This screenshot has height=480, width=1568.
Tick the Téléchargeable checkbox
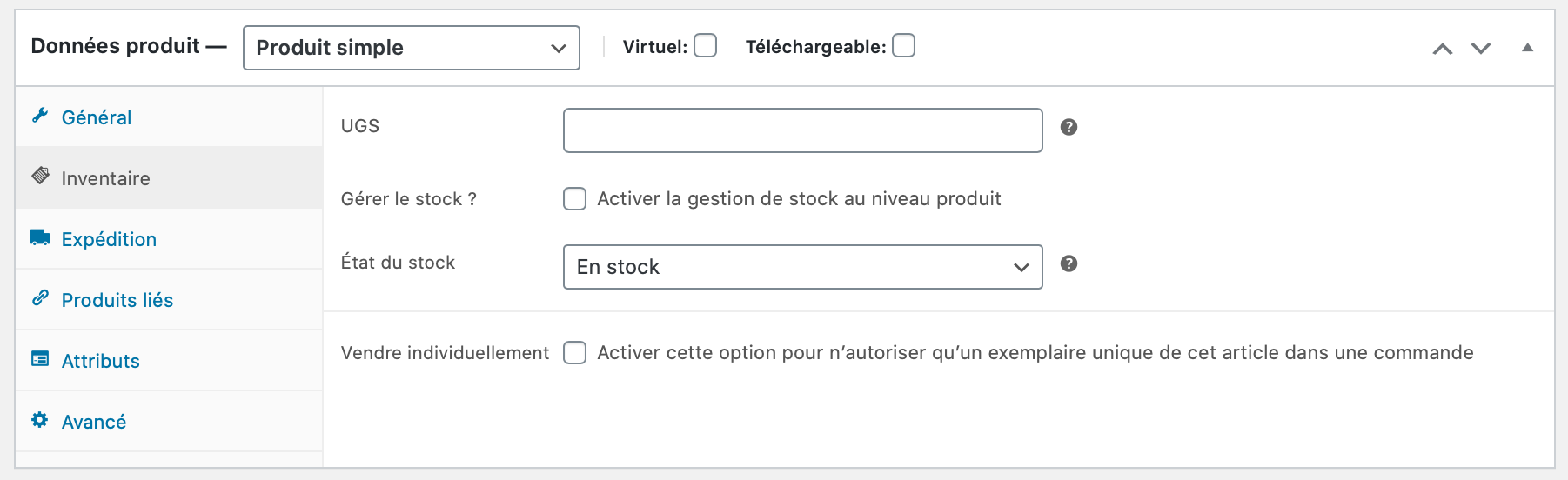click(904, 45)
